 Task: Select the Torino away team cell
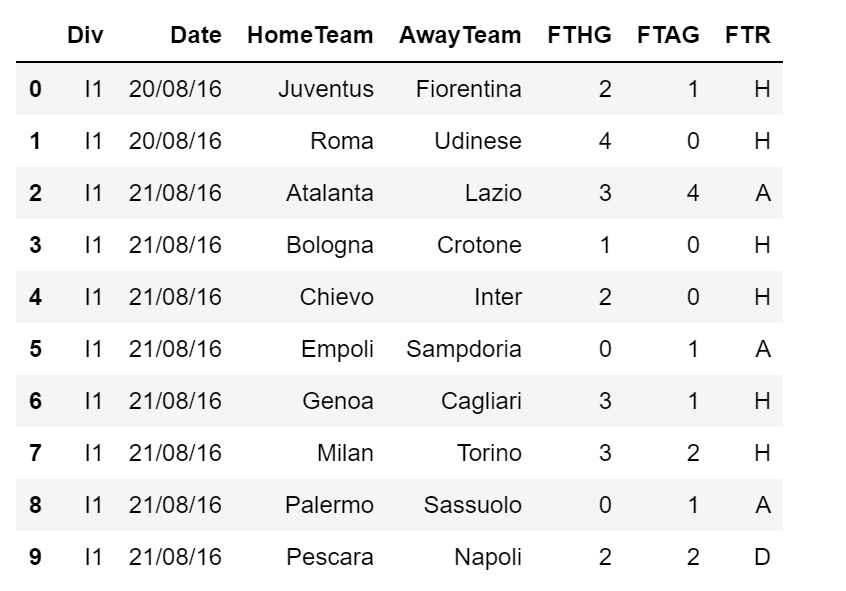(489, 453)
